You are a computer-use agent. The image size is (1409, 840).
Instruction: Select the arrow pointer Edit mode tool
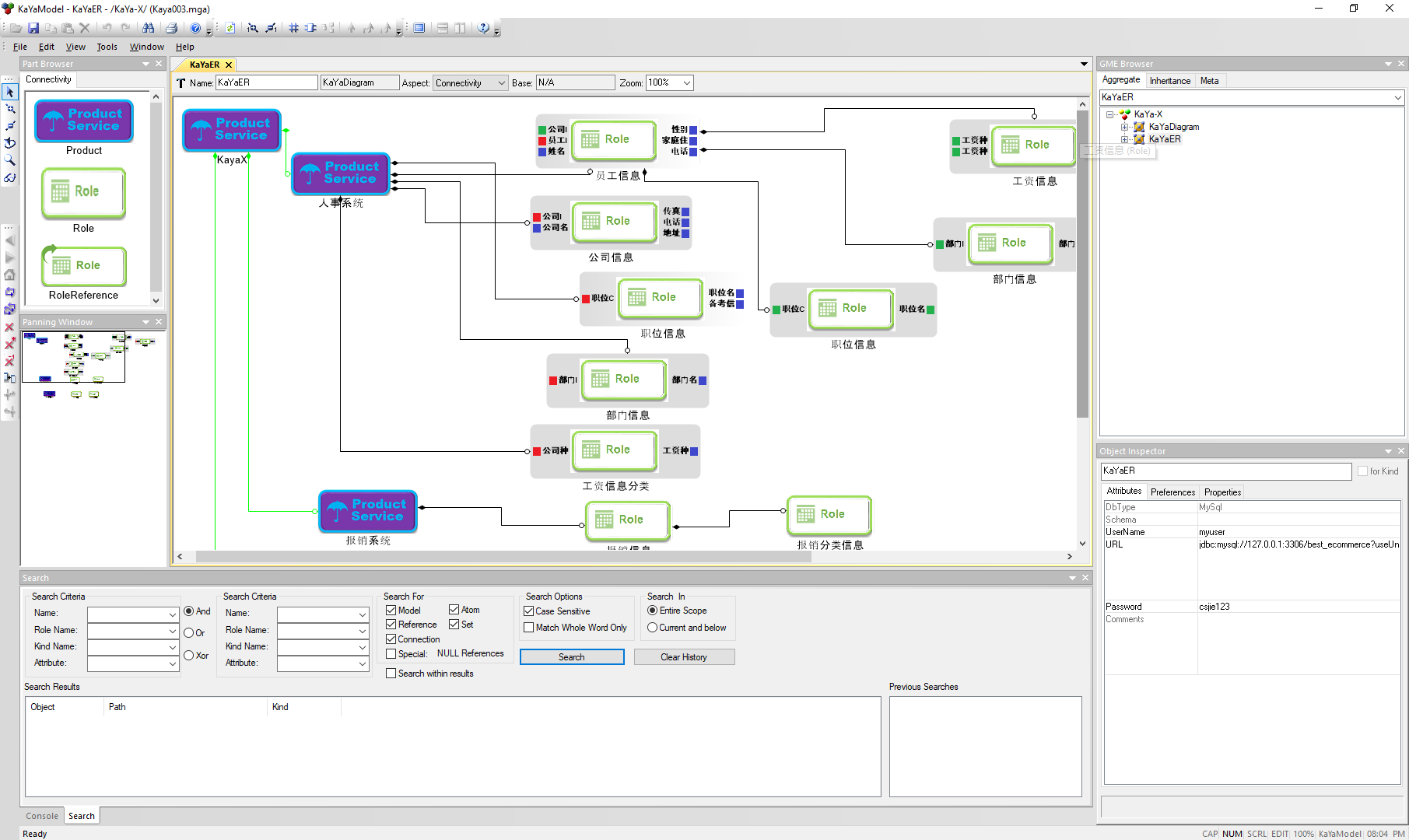pyautogui.click(x=10, y=93)
